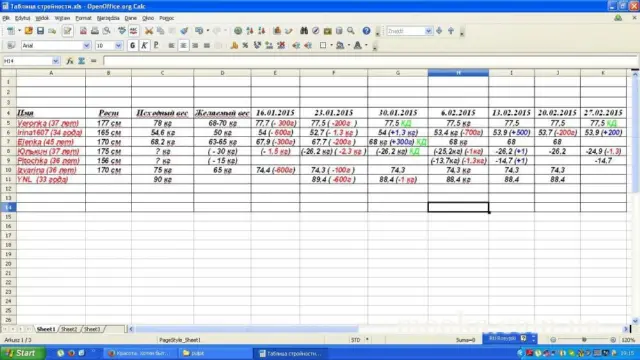Click the Cut scissors icon
This screenshot has width=640, height=360.
149,31
